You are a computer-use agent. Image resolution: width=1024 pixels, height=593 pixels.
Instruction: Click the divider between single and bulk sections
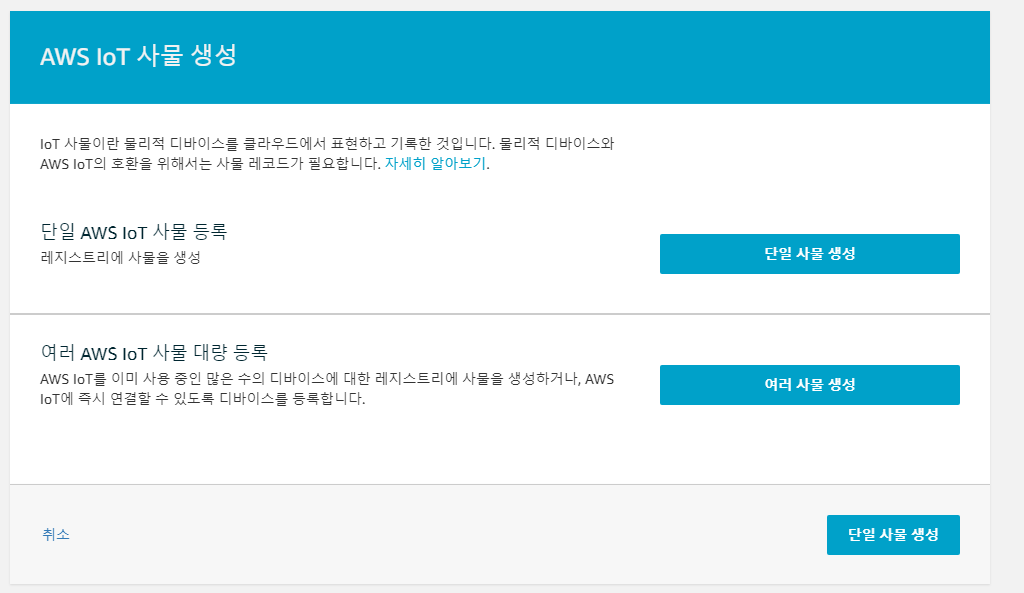point(500,314)
